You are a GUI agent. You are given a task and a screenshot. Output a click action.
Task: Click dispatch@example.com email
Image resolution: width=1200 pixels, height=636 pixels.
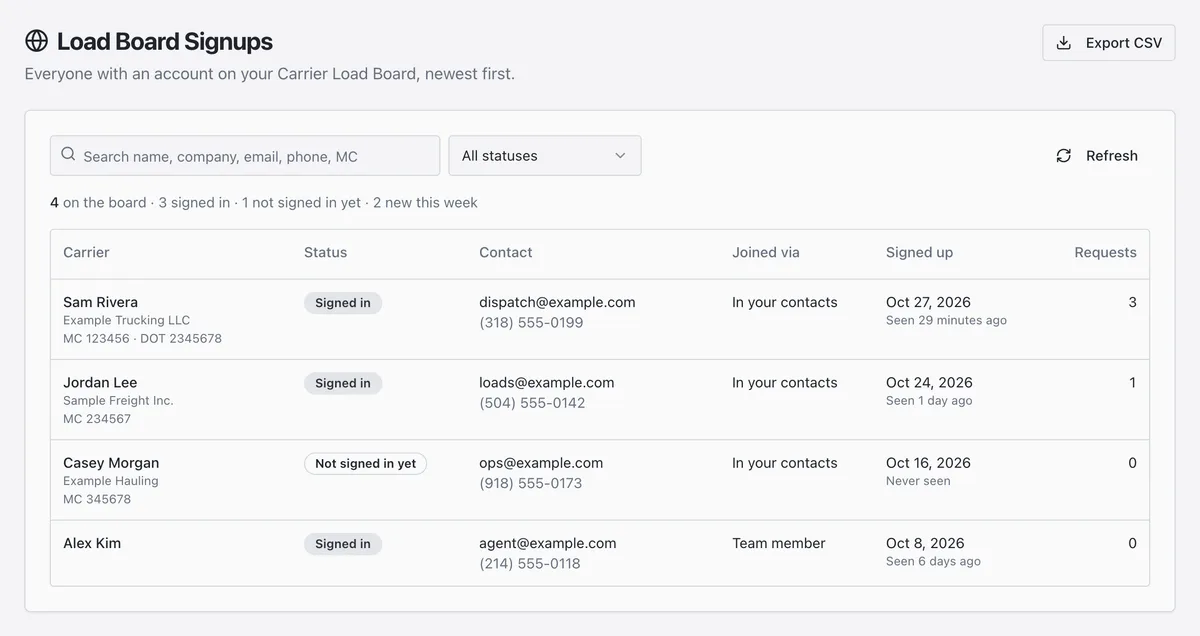click(557, 302)
